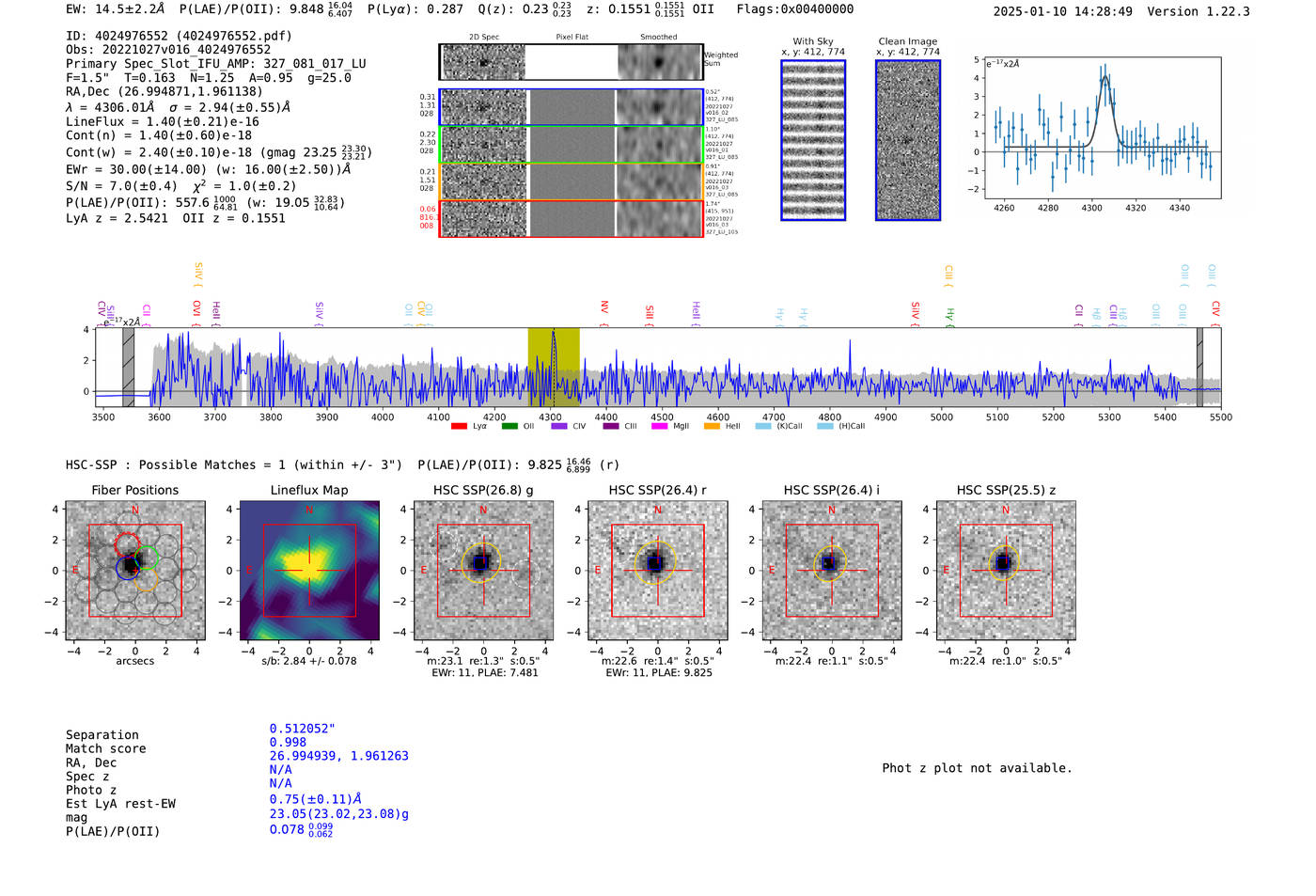Select the HSC SSP(26.4) r cutout
Image resolution: width=1316 pixels, height=896 pixels.
tap(657, 571)
